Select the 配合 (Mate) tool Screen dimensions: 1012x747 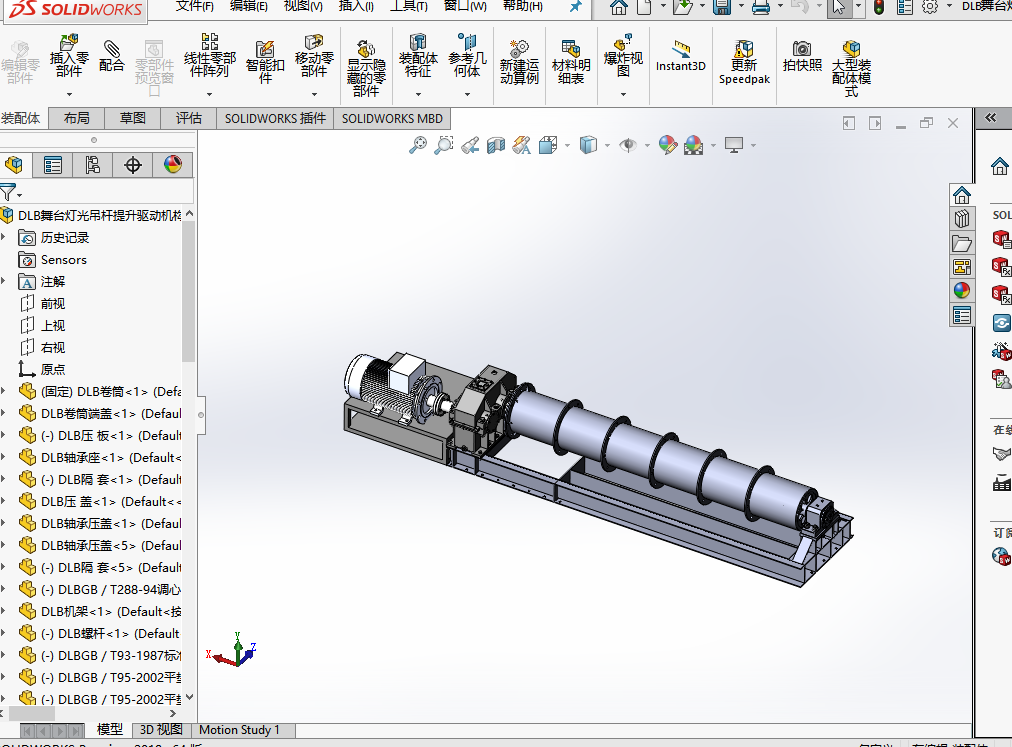click(111, 56)
